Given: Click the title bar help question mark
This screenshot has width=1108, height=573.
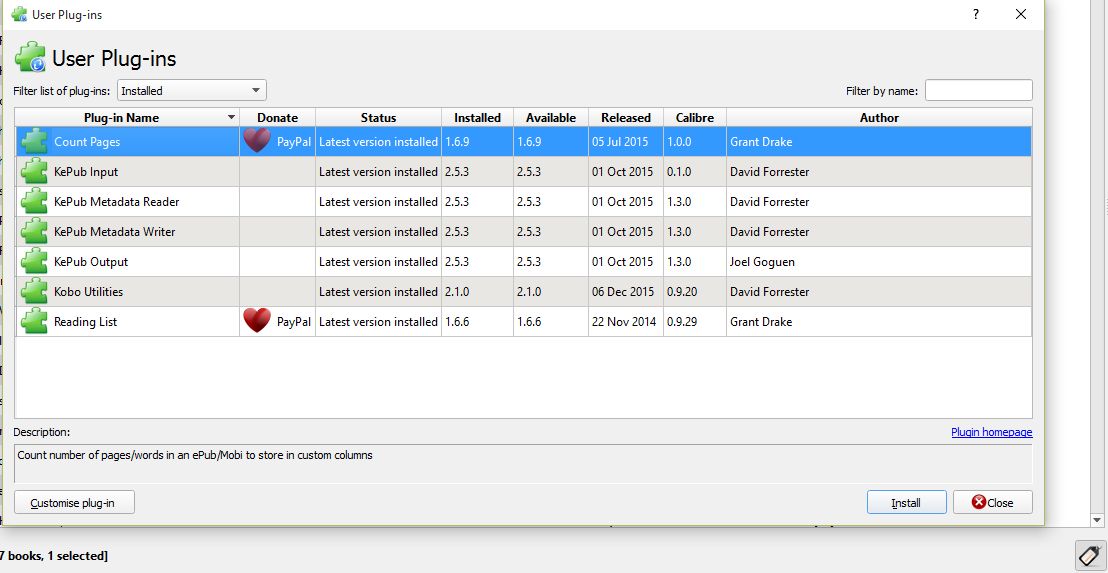Looking at the screenshot, I should click(976, 14).
